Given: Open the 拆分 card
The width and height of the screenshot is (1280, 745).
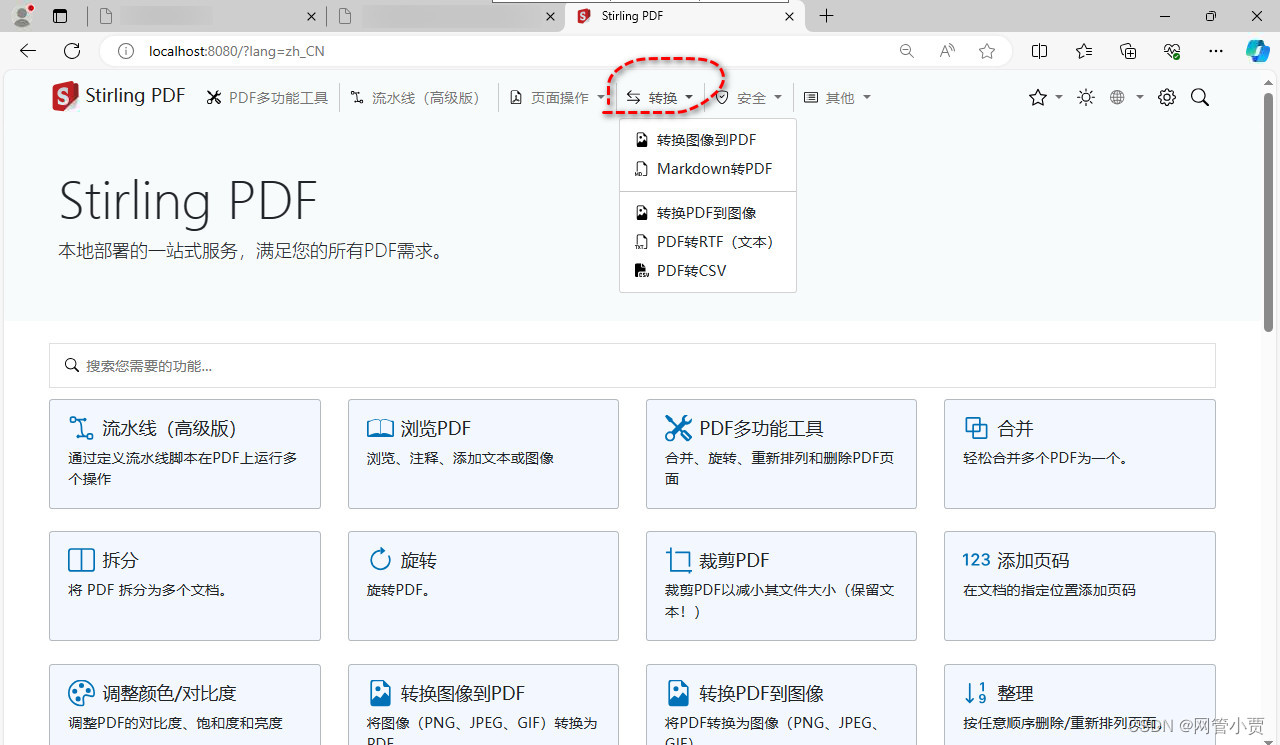Looking at the screenshot, I should tap(185, 586).
